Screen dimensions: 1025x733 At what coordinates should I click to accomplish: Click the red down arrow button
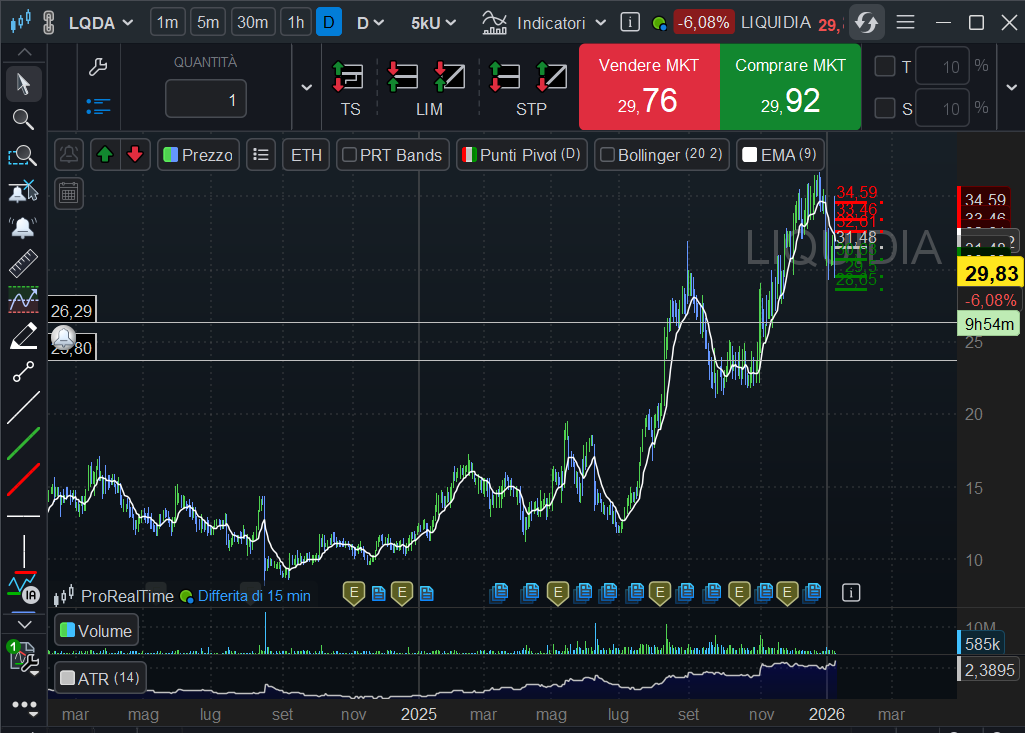pyautogui.click(x=135, y=155)
